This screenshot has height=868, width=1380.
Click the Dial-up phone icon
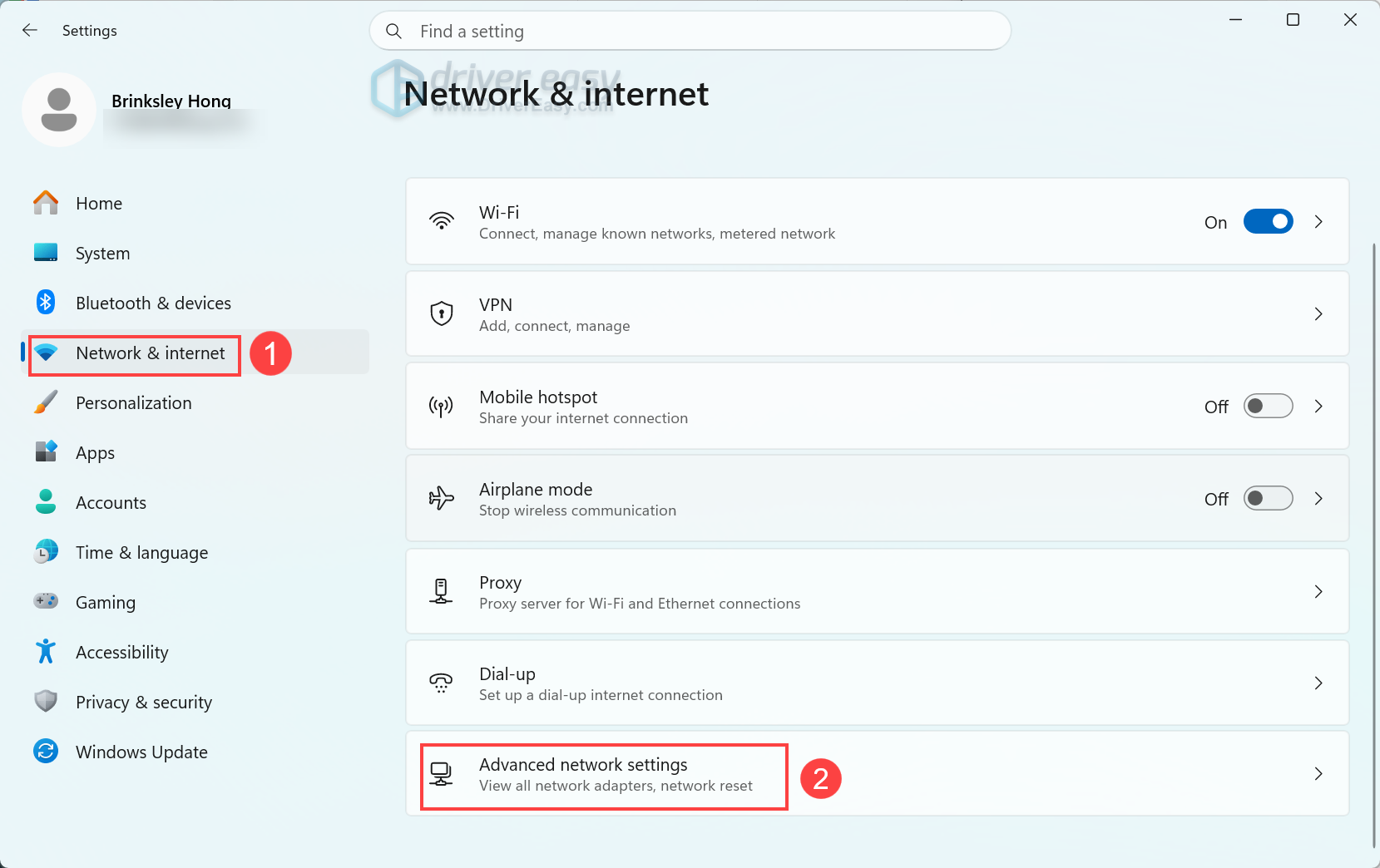(x=442, y=683)
